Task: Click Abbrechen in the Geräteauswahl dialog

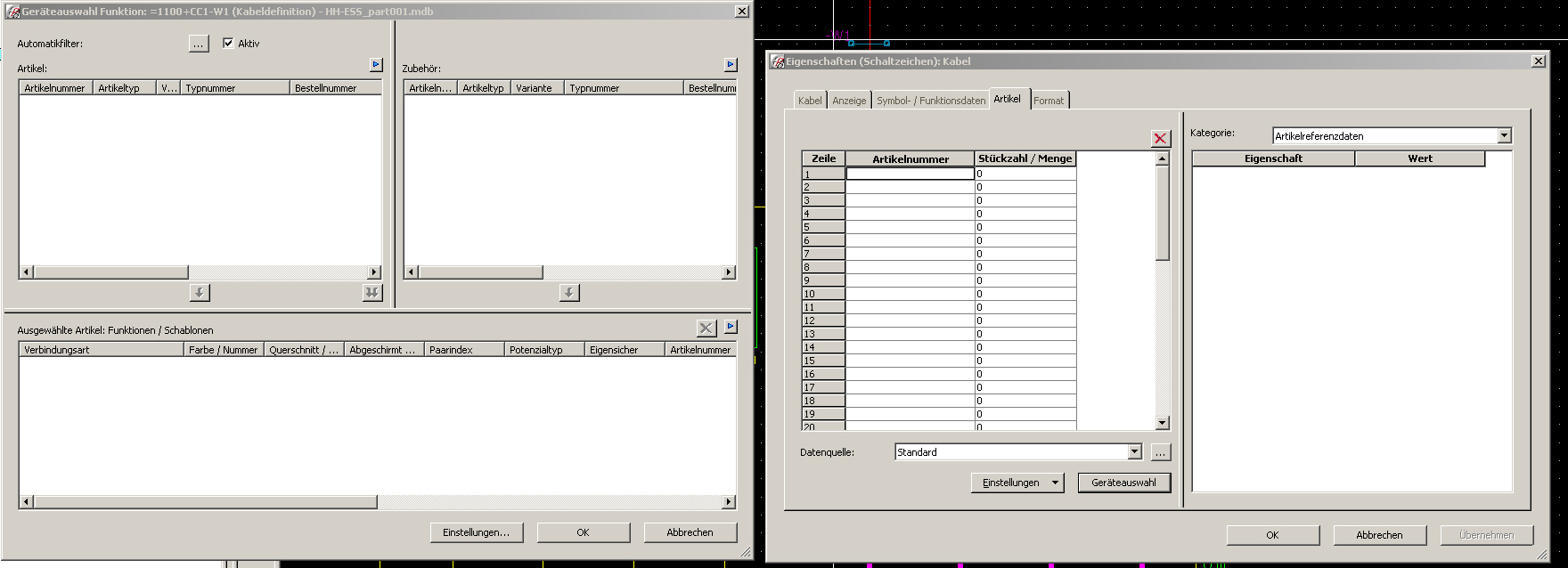Action: [x=690, y=532]
